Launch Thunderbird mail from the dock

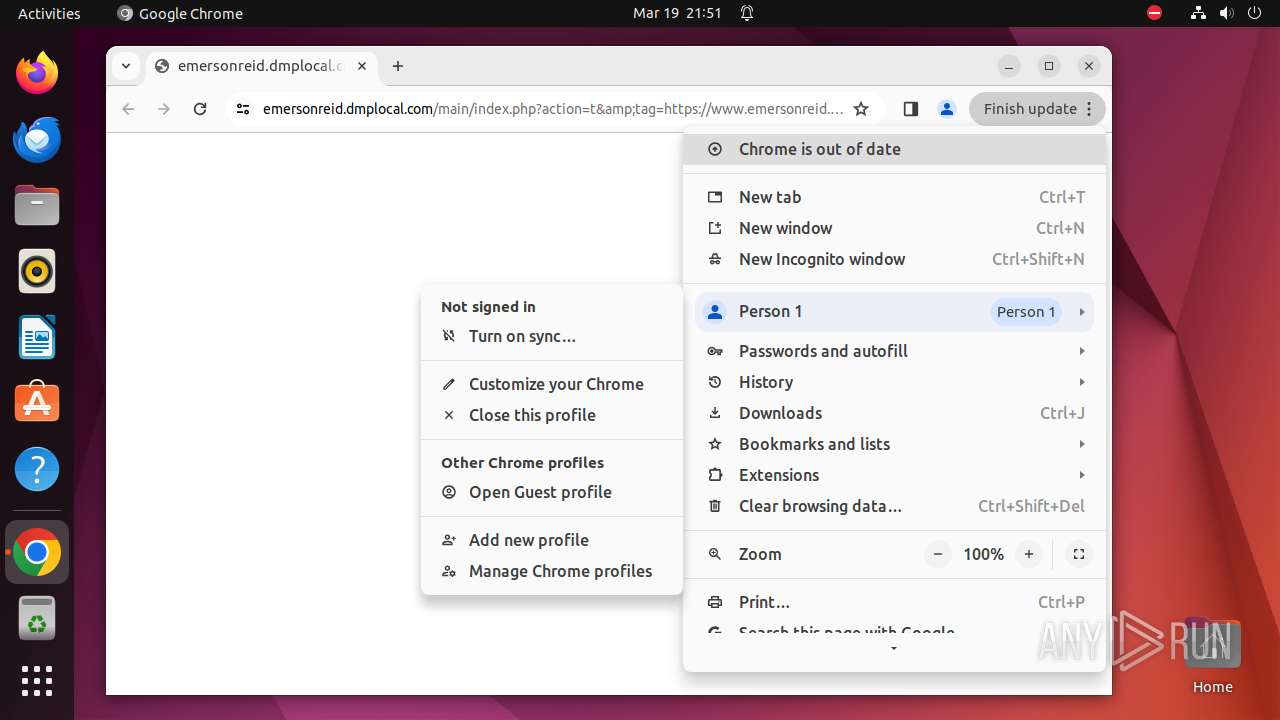tap(37, 139)
